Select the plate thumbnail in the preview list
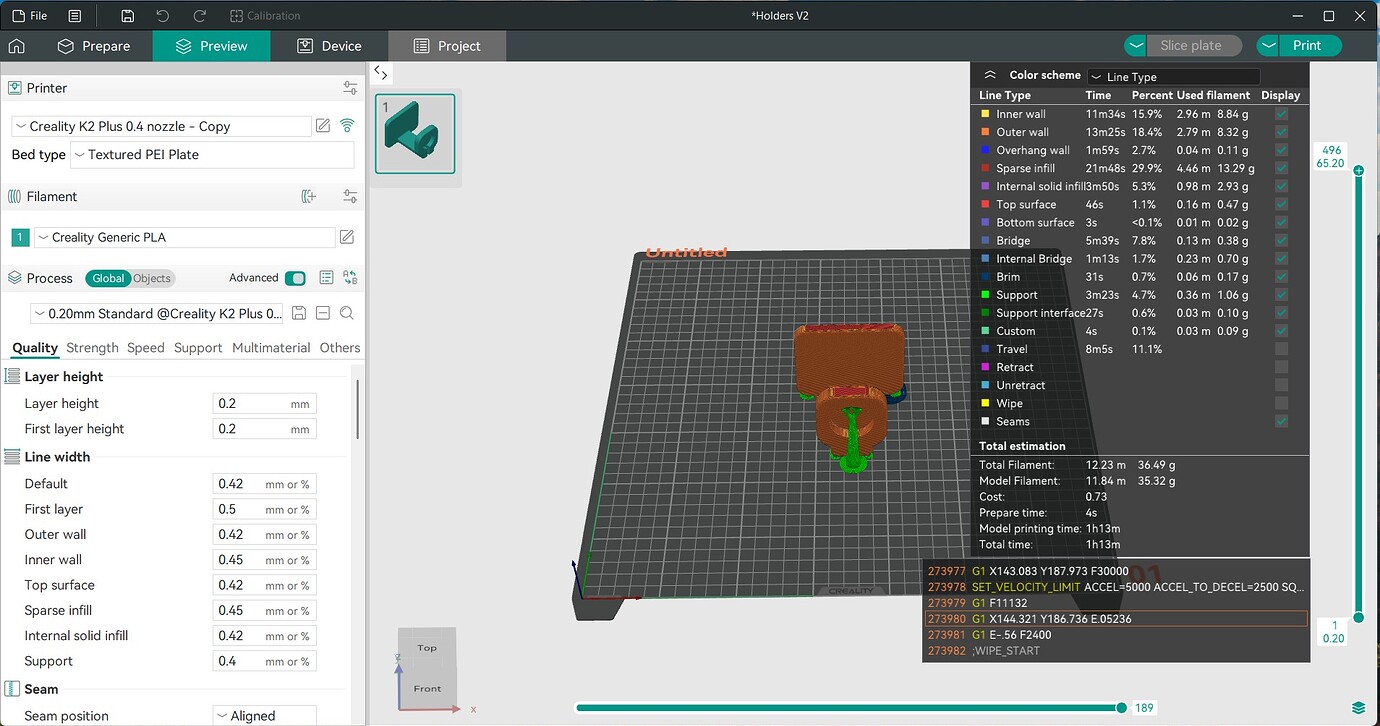This screenshot has width=1380, height=726. tap(414, 133)
